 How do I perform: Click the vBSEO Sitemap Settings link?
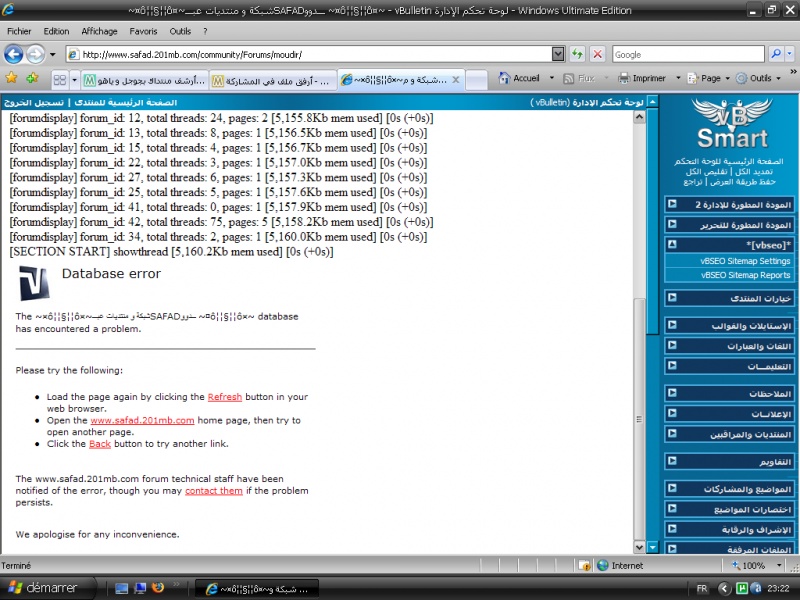pos(745,261)
